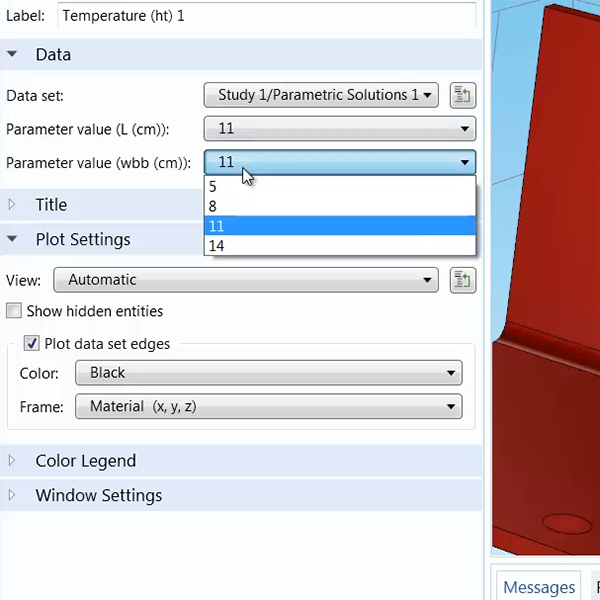The image size is (600, 600).
Task: Toggle Show hidden entities checkbox
Action: point(14,311)
